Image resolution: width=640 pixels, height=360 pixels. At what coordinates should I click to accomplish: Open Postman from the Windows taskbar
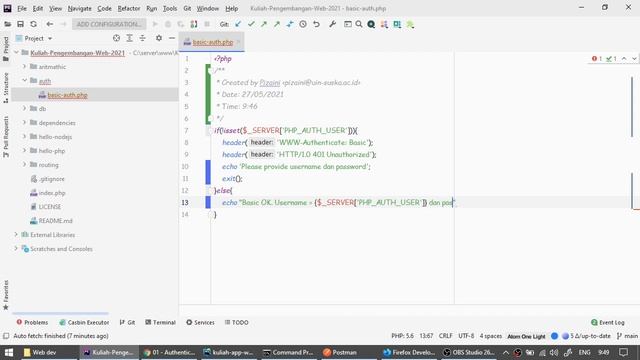coord(340,352)
